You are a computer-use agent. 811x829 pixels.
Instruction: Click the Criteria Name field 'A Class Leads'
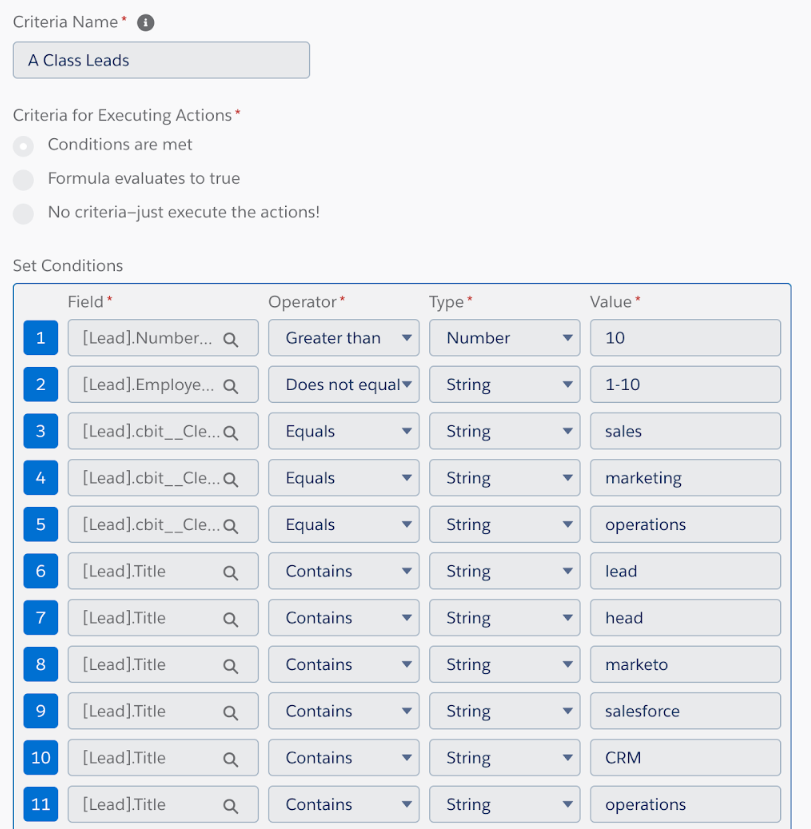161,60
